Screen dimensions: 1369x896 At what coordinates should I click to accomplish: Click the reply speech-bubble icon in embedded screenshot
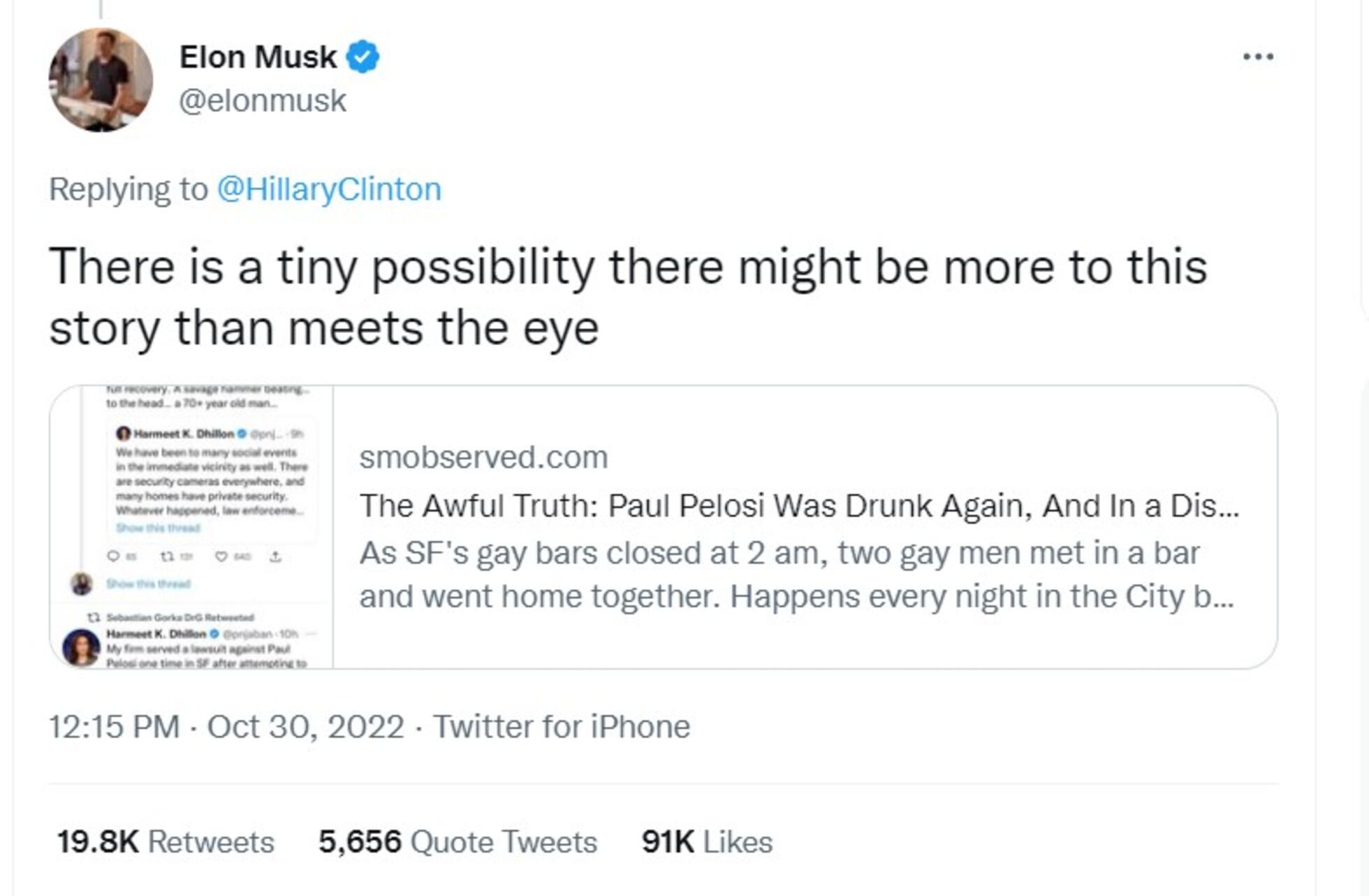[x=114, y=556]
